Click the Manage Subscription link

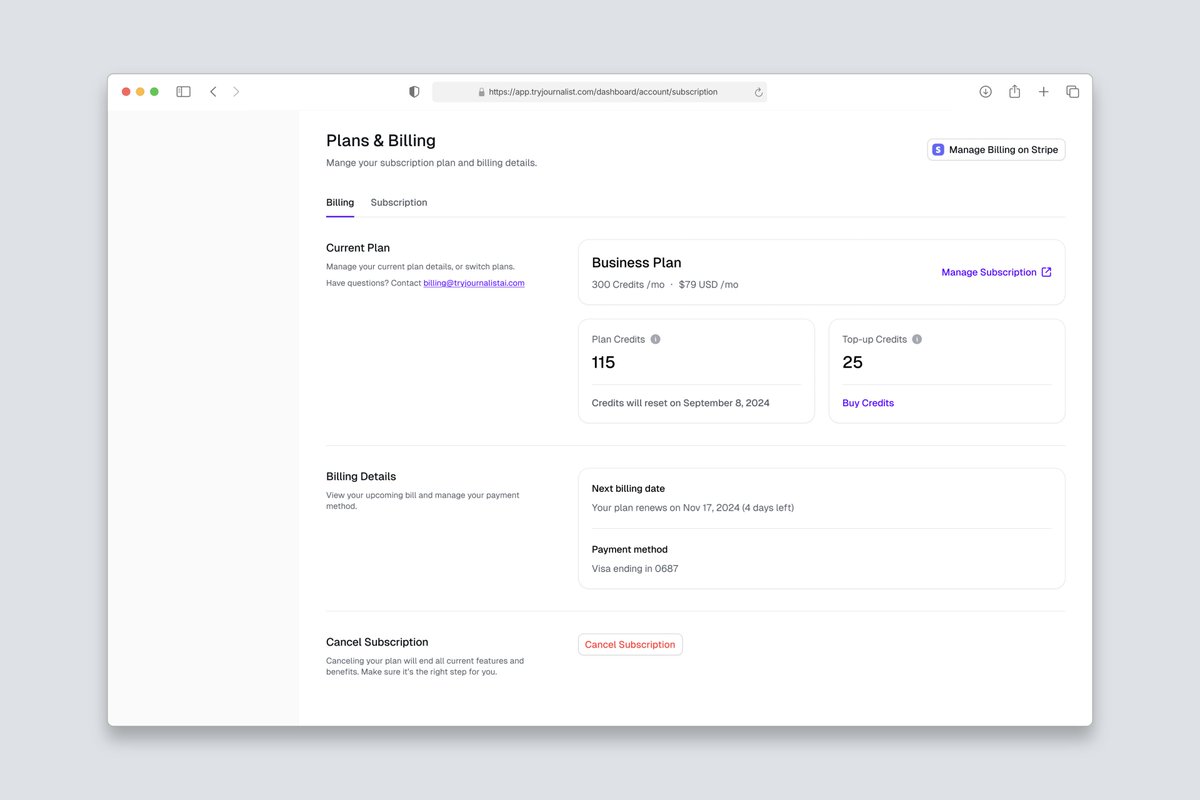coord(989,272)
